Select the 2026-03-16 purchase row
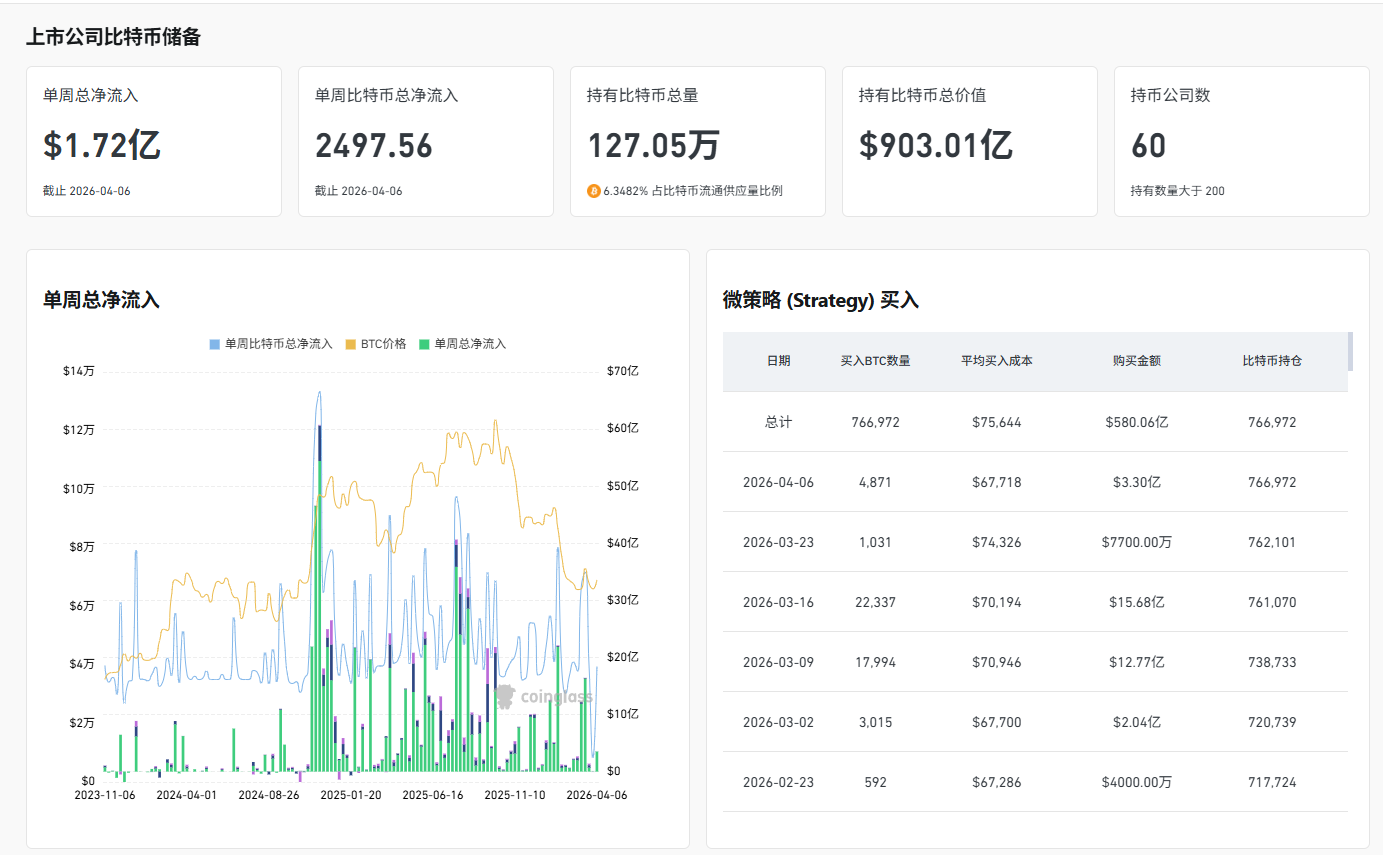The height and width of the screenshot is (855, 1383). click(x=1035, y=602)
